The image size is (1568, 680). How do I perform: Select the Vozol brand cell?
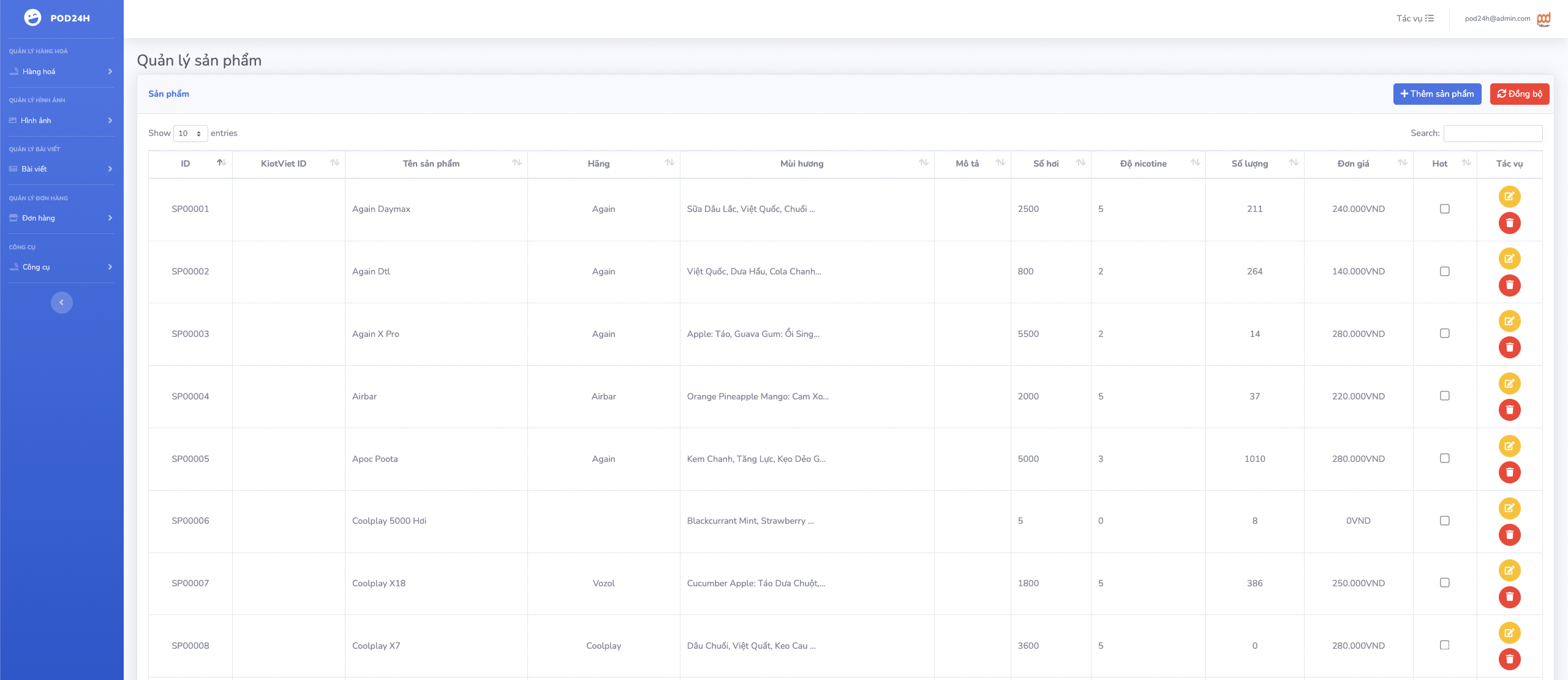coord(604,583)
